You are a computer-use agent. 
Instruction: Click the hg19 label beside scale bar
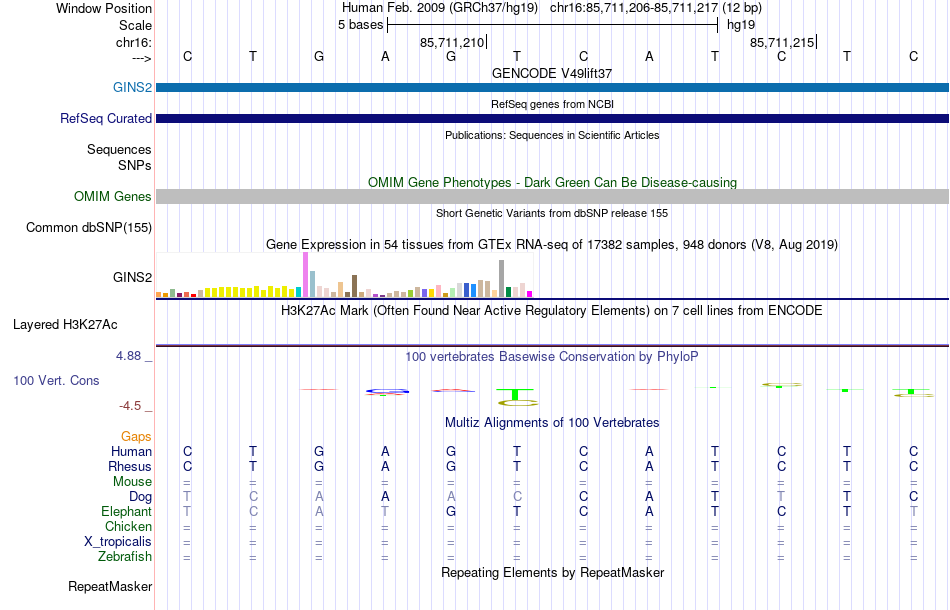(x=741, y=25)
